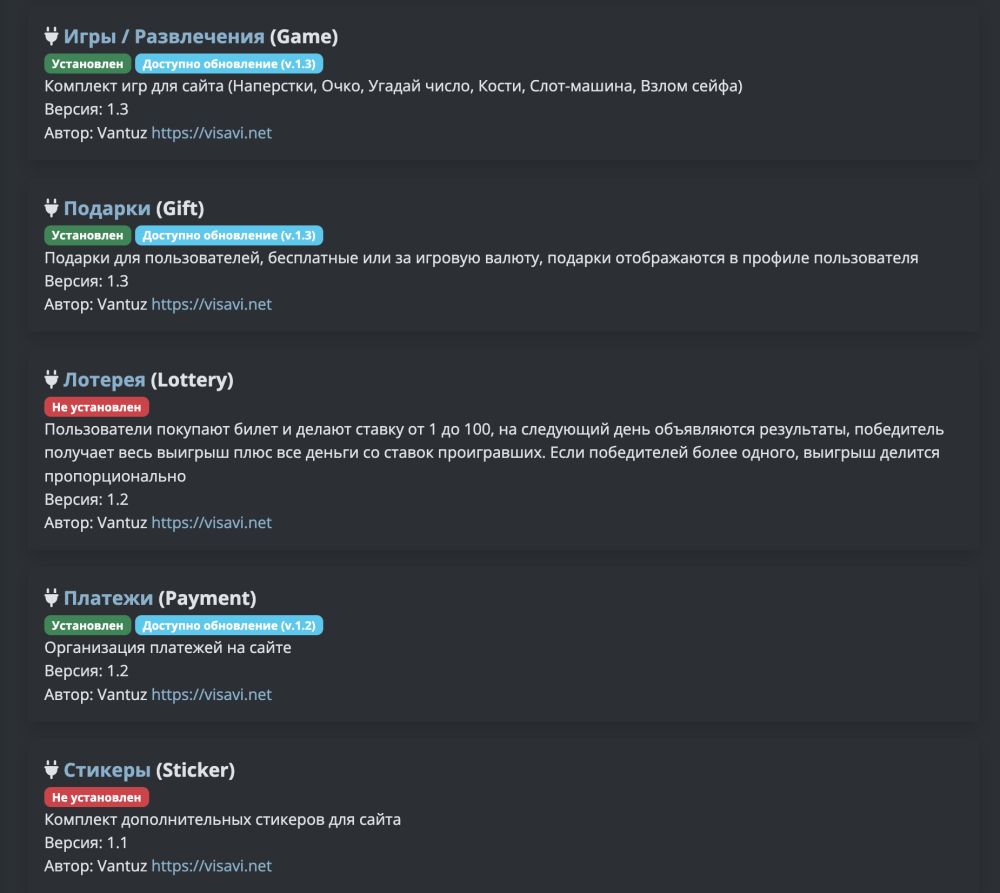Image resolution: width=1000 pixels, height=893 pixels.
Task: Click the Payment update v.1.2 badge
Action: [x=229, y=625]
